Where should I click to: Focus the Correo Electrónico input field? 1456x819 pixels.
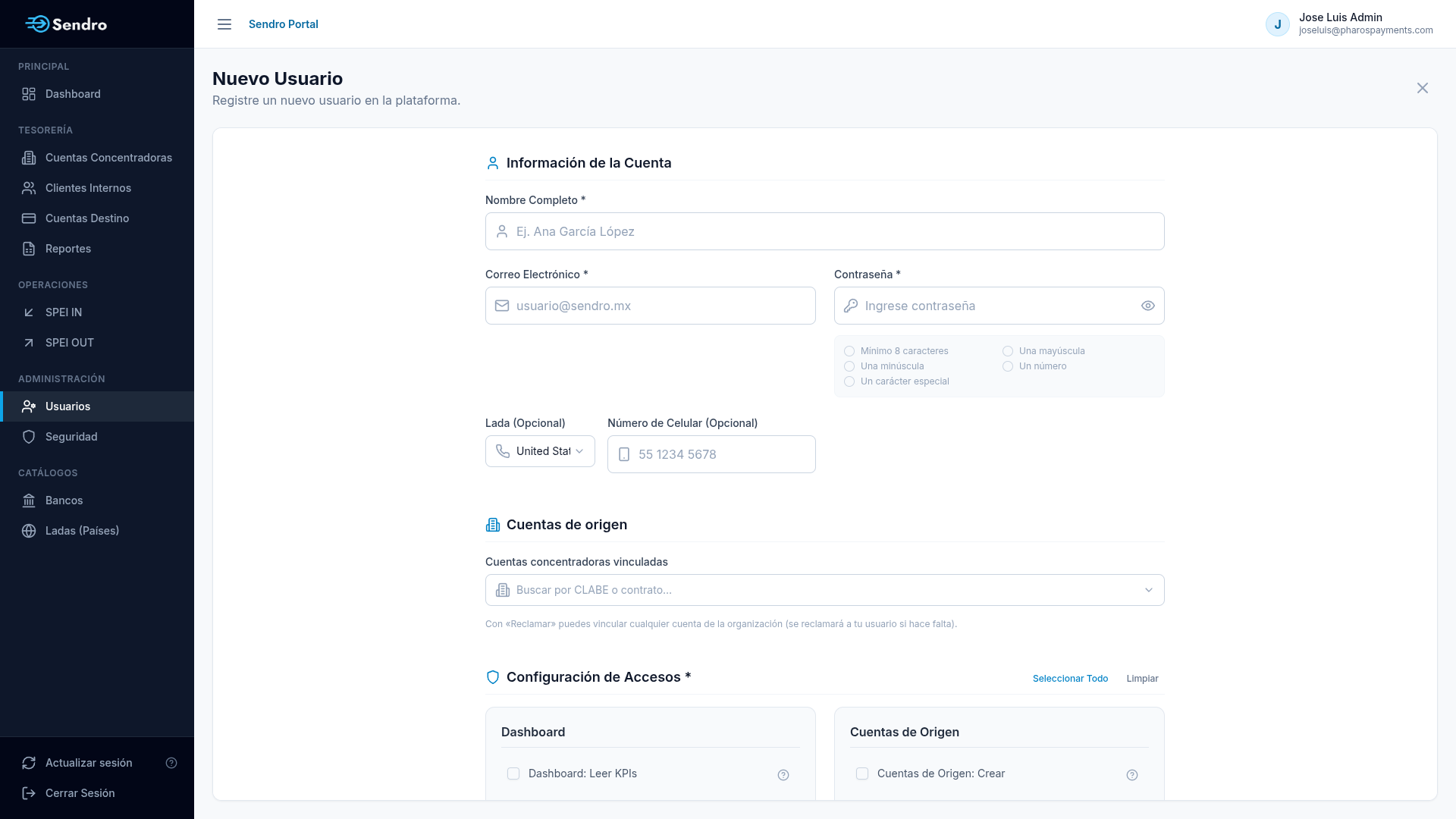click(651, 306)
